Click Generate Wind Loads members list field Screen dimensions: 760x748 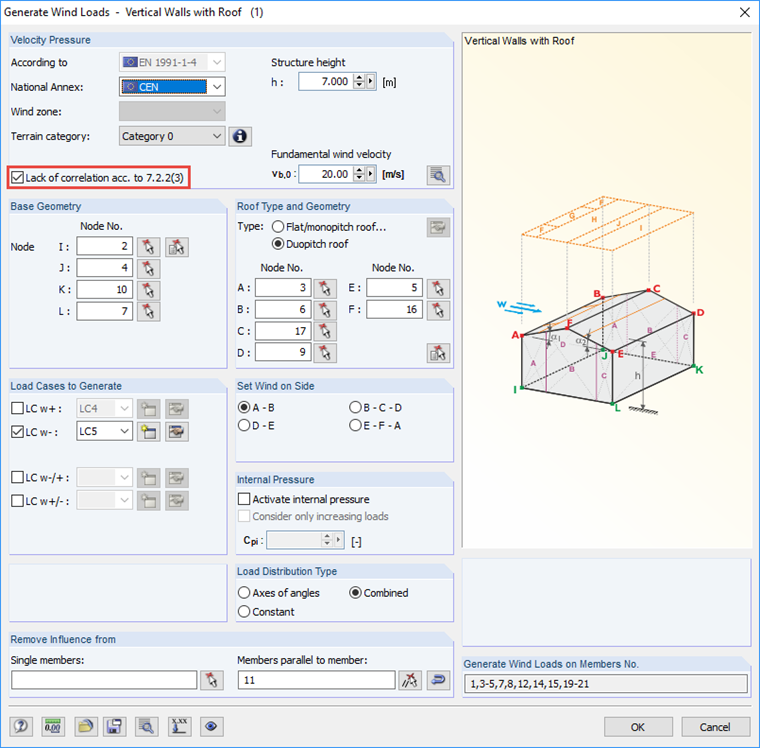(606, 684)
